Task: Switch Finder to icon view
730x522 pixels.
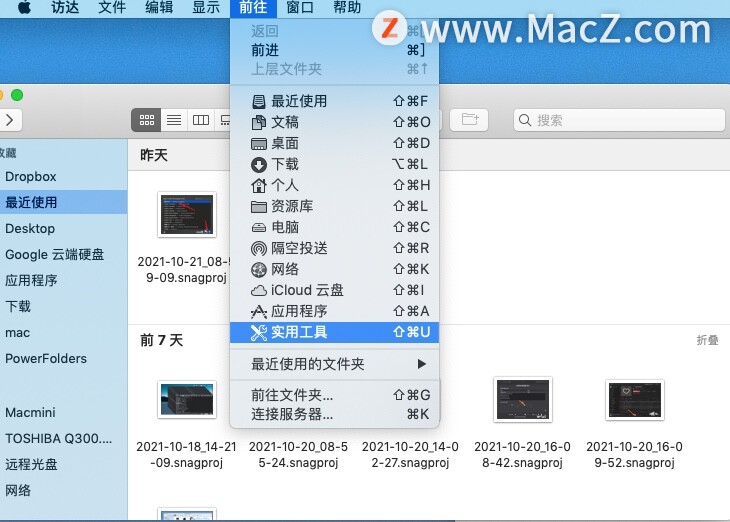Action: tap(146, 120)
